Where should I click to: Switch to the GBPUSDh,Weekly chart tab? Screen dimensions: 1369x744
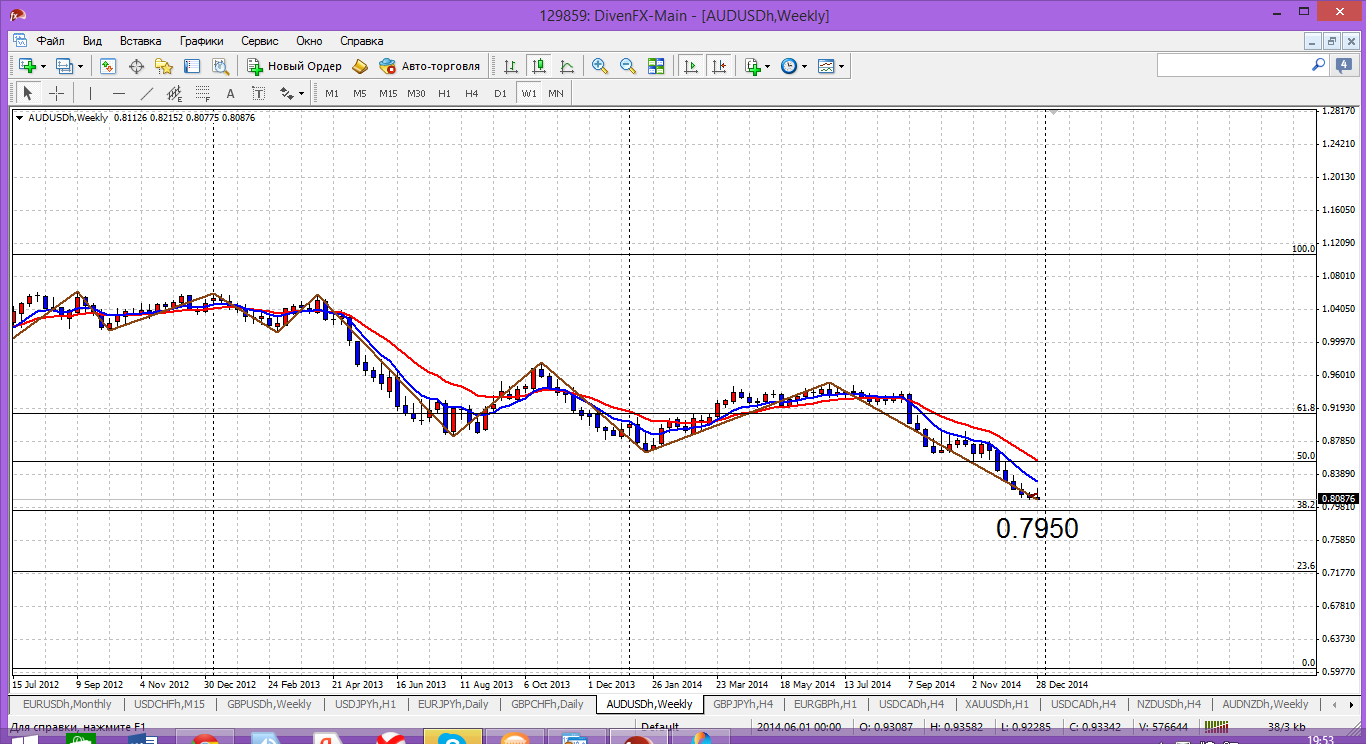(x=269, y=704)
